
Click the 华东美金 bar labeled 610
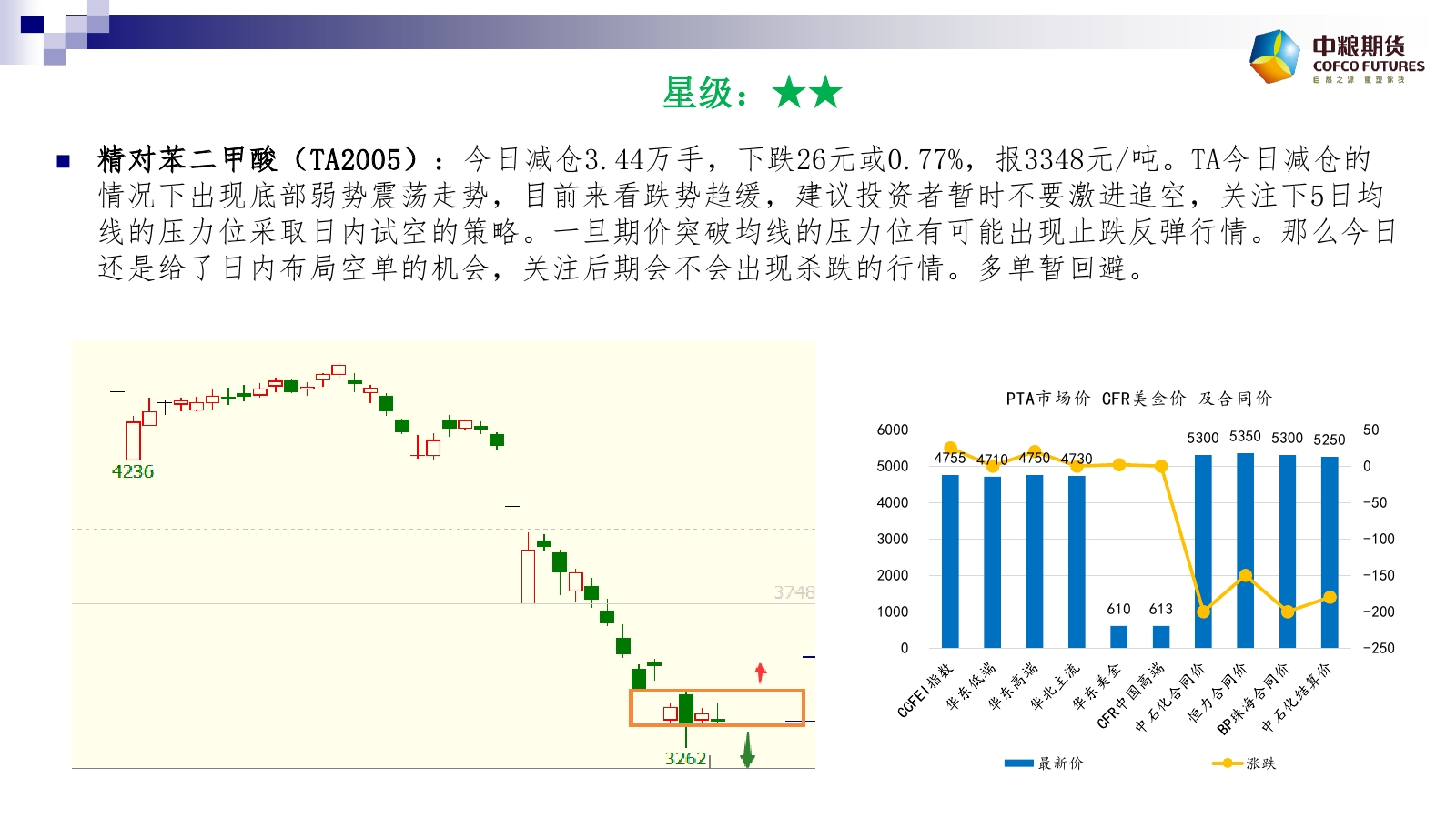coord(1118,636)
